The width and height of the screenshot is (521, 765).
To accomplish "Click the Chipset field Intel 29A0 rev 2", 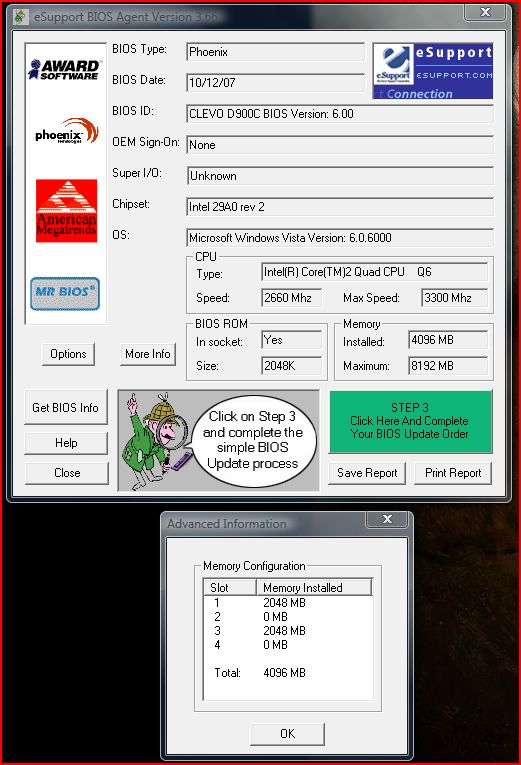I will pos(340,207).
